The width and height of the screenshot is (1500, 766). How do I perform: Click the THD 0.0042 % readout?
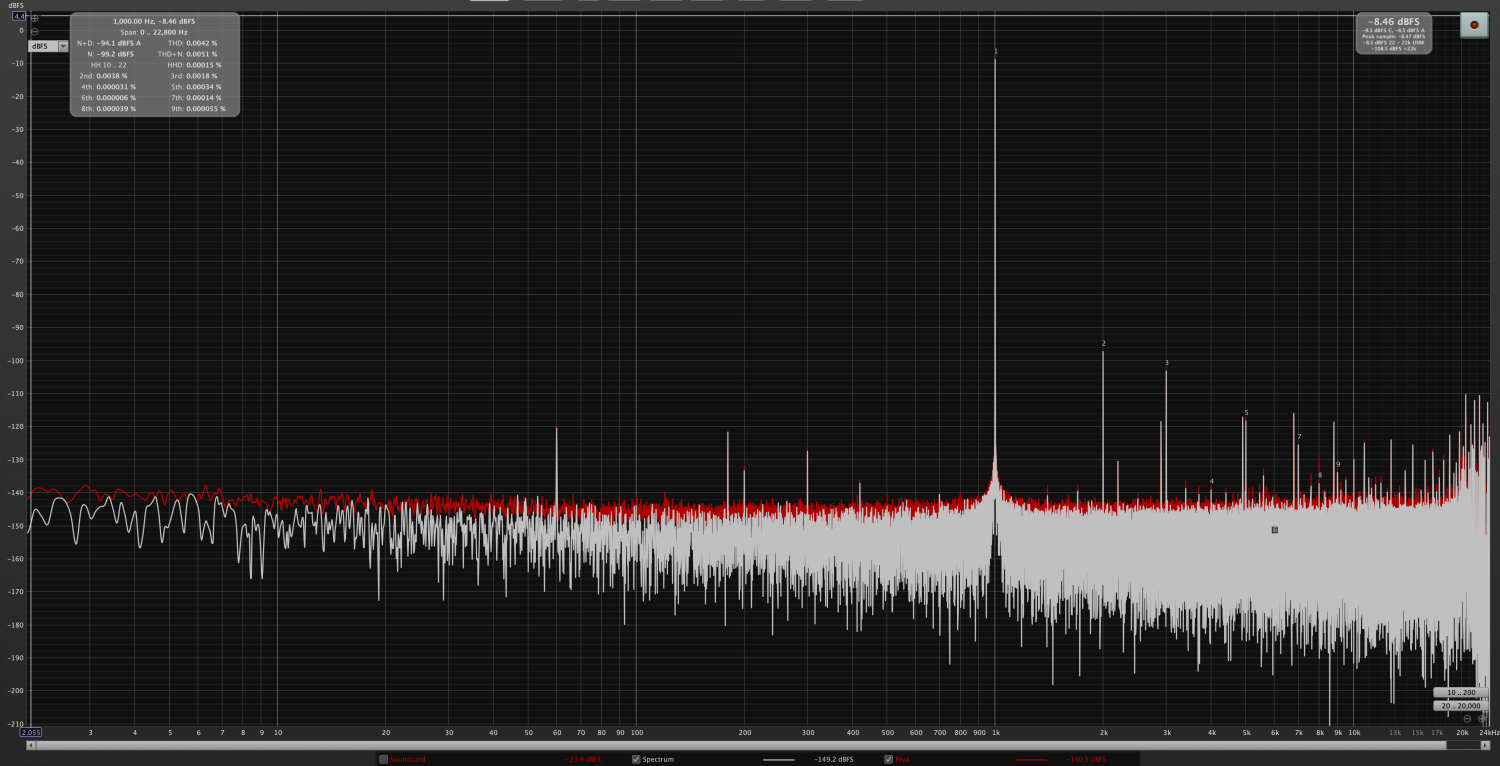point(193,43)
